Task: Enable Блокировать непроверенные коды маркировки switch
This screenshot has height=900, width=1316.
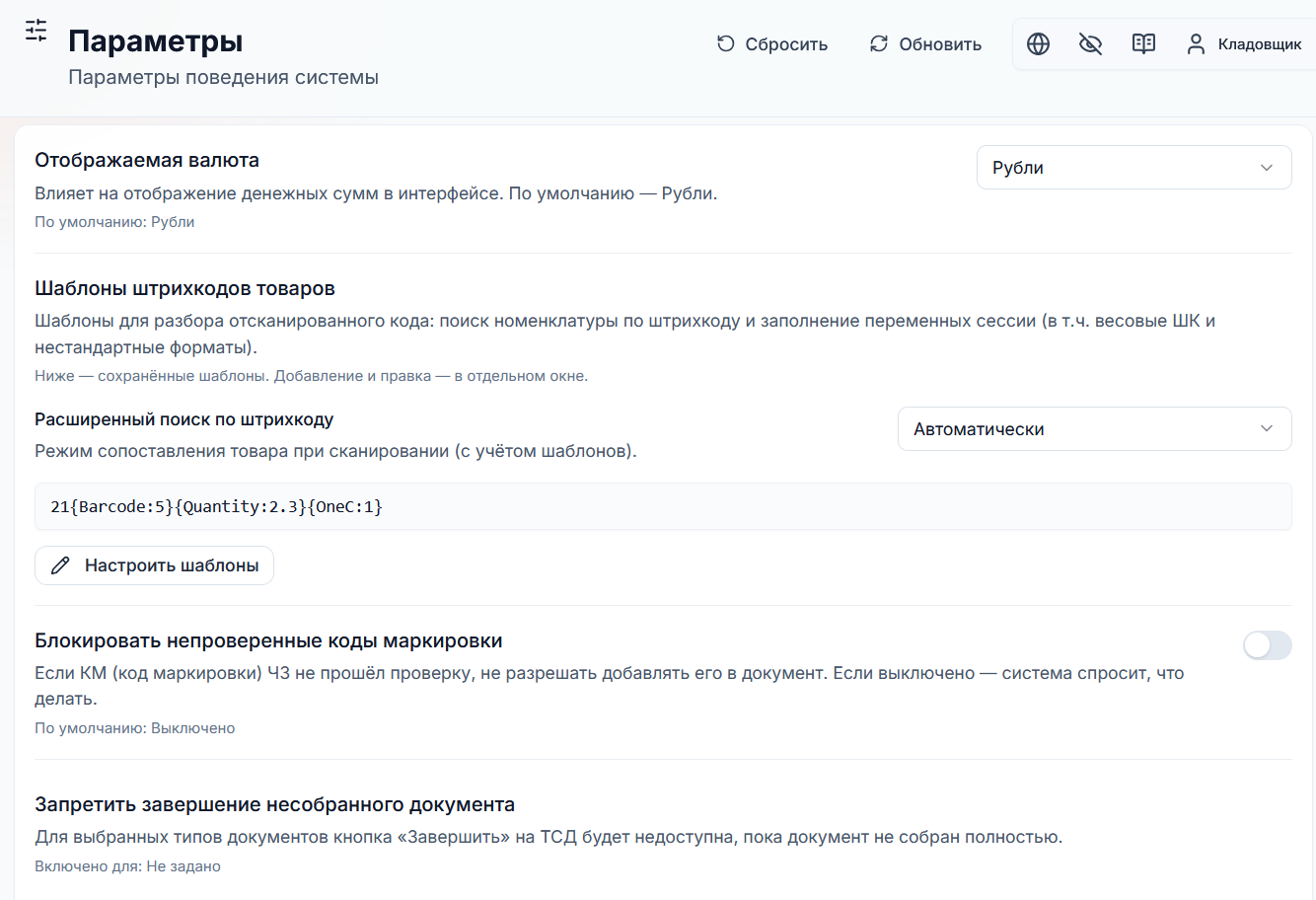Action: pyautogui.click(x=1267, y=645)
